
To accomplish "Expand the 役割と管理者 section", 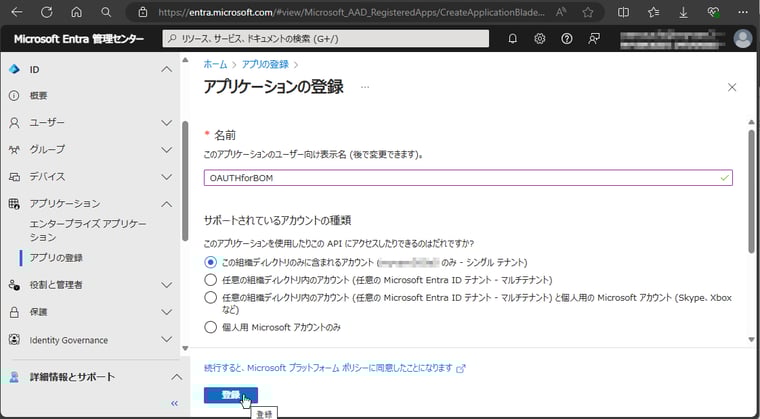I will tap(166, 285).
